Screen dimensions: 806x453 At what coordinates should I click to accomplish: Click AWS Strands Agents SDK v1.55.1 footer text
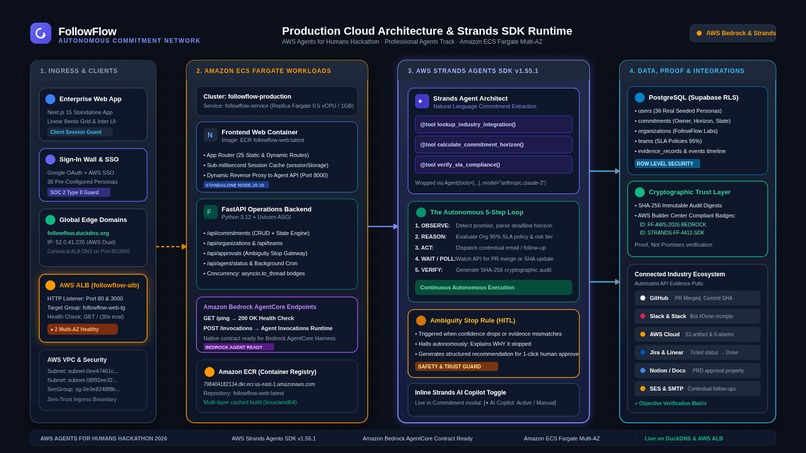click(x=273, y=439)
